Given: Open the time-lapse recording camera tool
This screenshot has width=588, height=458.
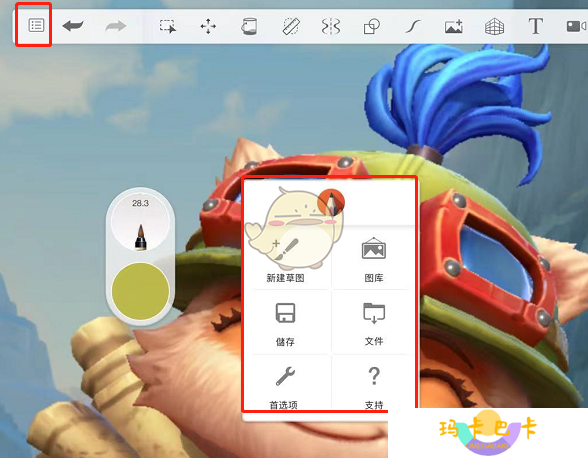Looking at the screenshot, I should 577,26.
